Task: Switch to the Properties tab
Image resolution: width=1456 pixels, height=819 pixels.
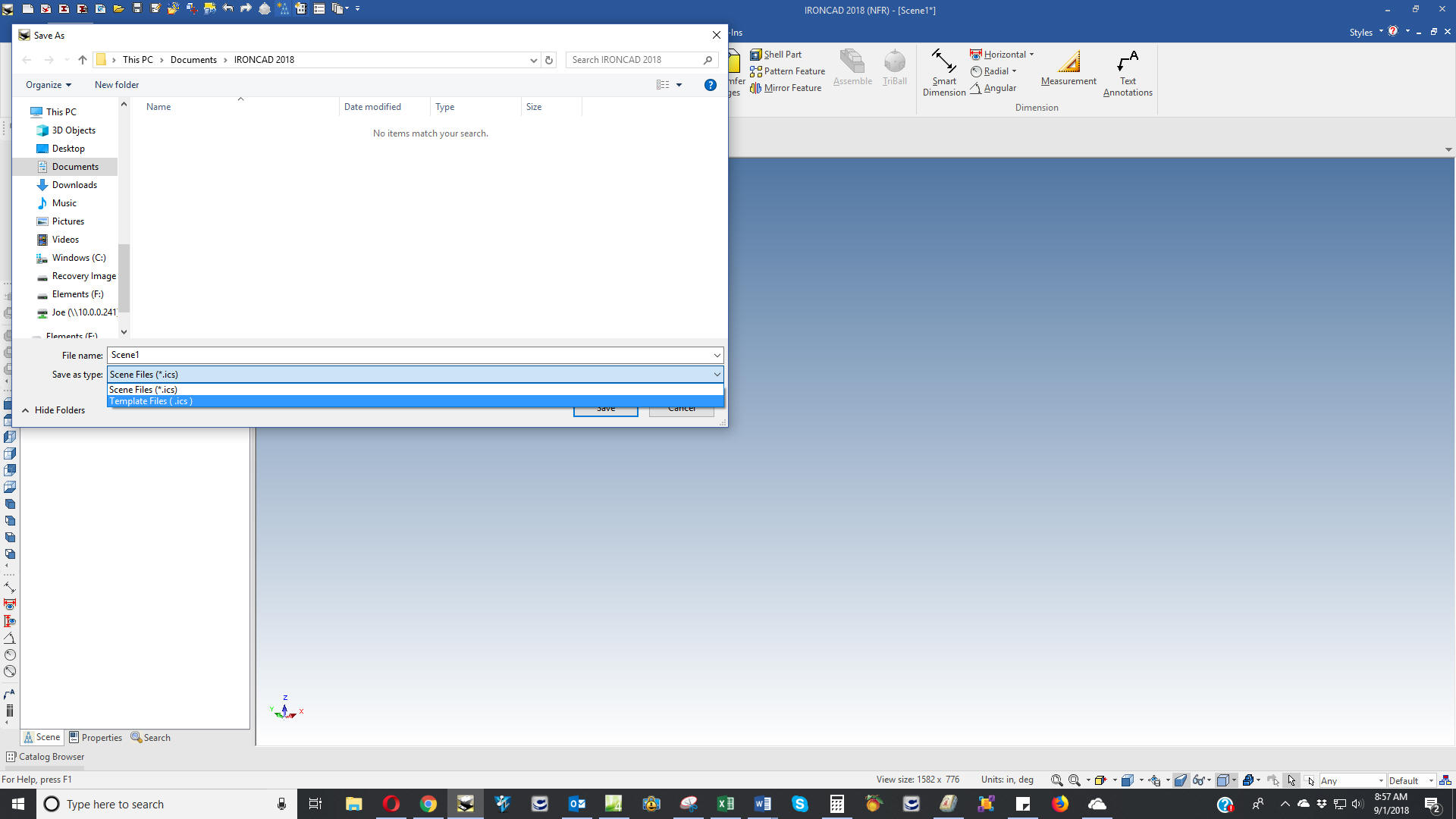Action: pos(96,737)
